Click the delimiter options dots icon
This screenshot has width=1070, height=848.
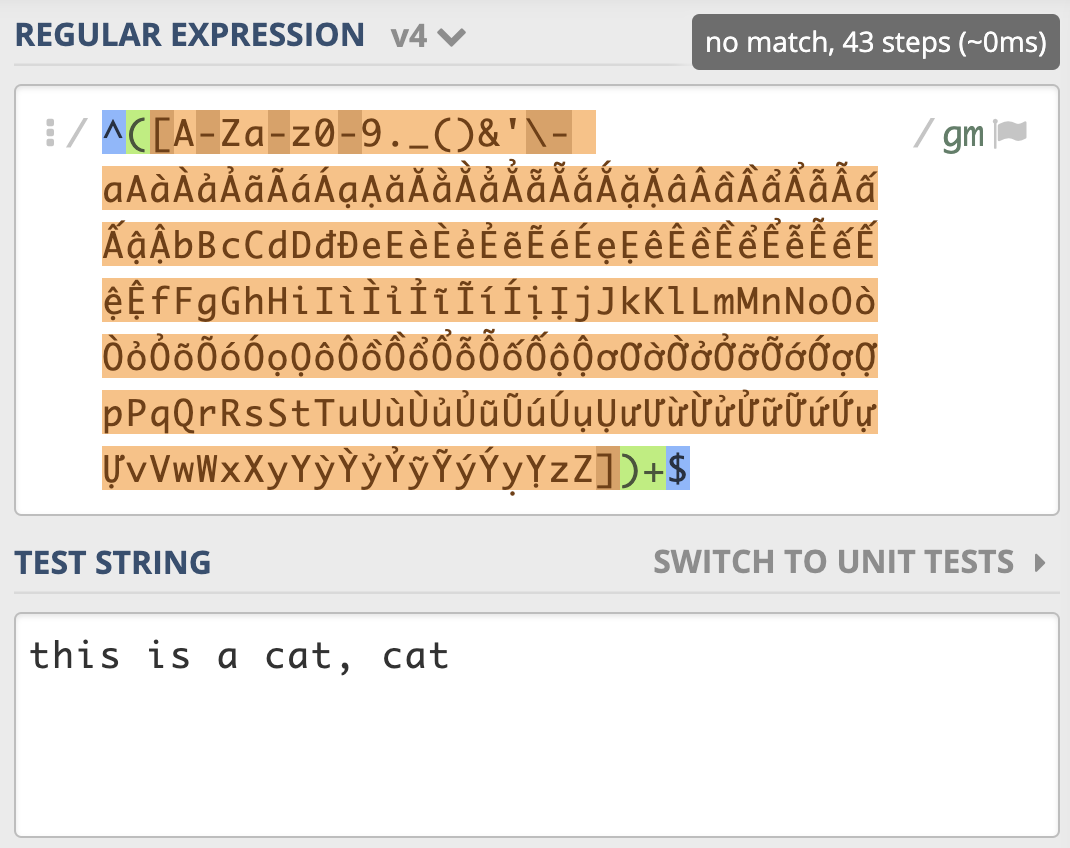pyautogui.click(x=50, y=133)
